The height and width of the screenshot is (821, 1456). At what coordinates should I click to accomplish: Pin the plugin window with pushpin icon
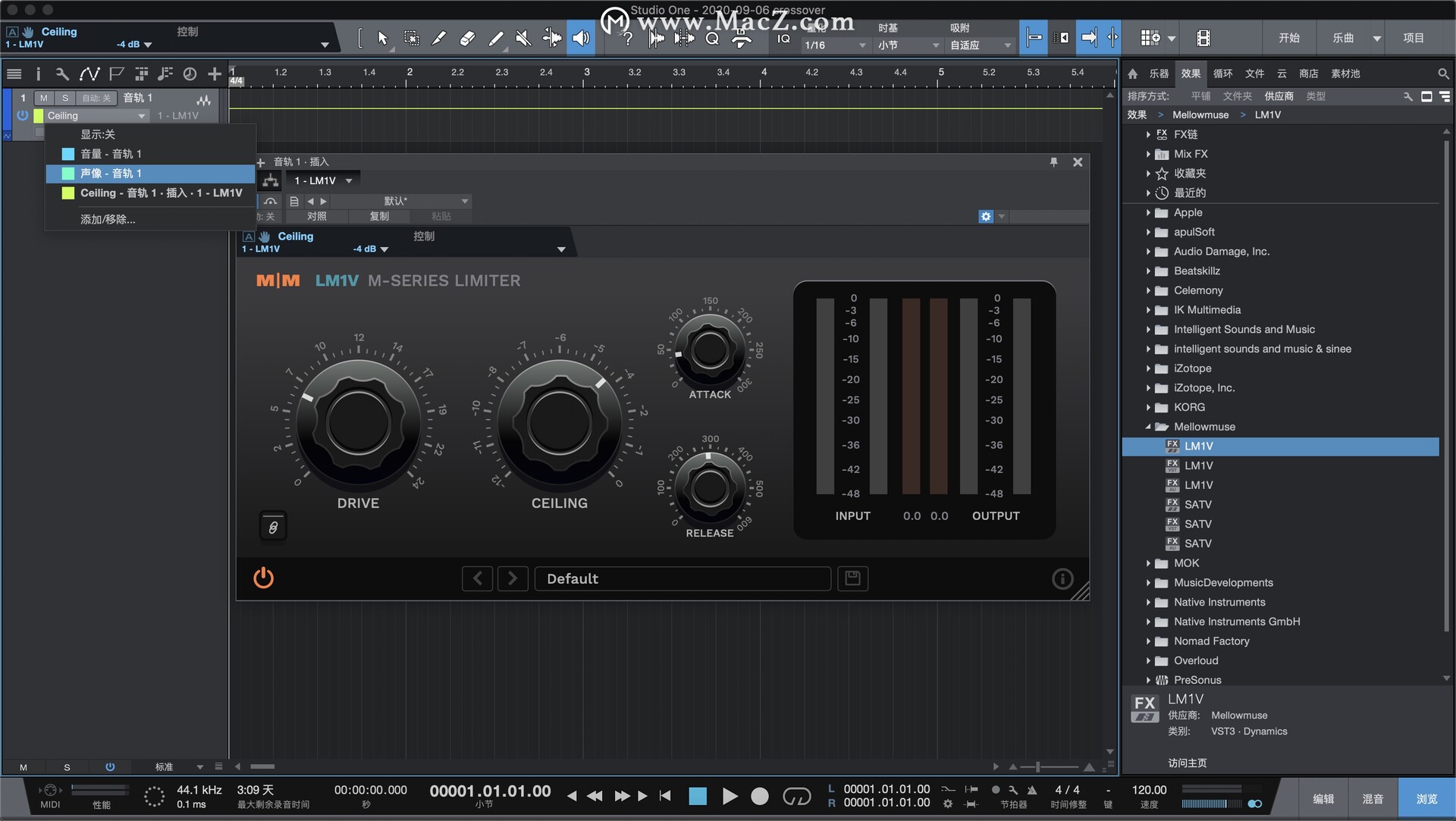(x=1053, y=162)
